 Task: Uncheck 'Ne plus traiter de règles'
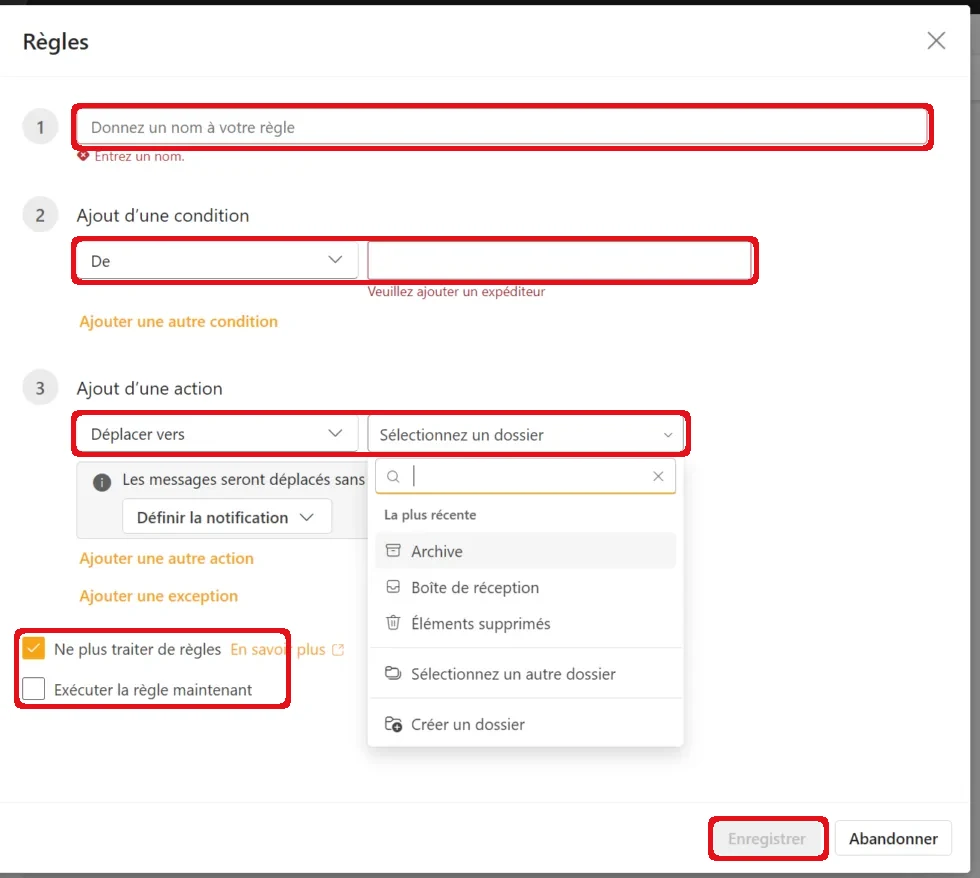pos(33,649)
